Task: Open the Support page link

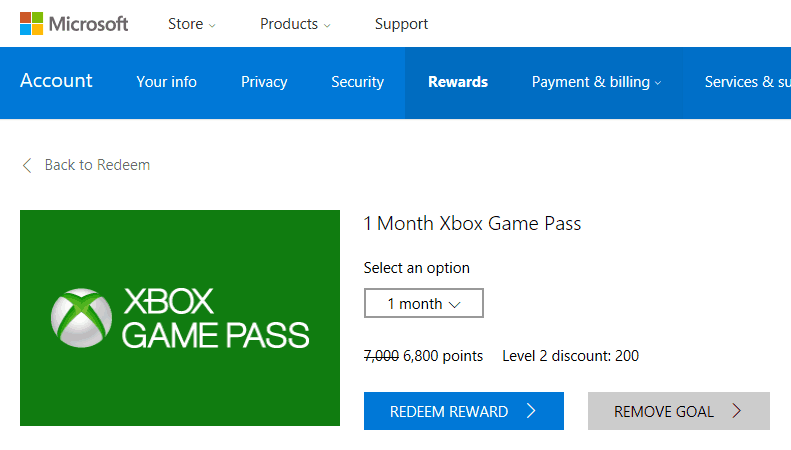Action: tap(401, 24)
